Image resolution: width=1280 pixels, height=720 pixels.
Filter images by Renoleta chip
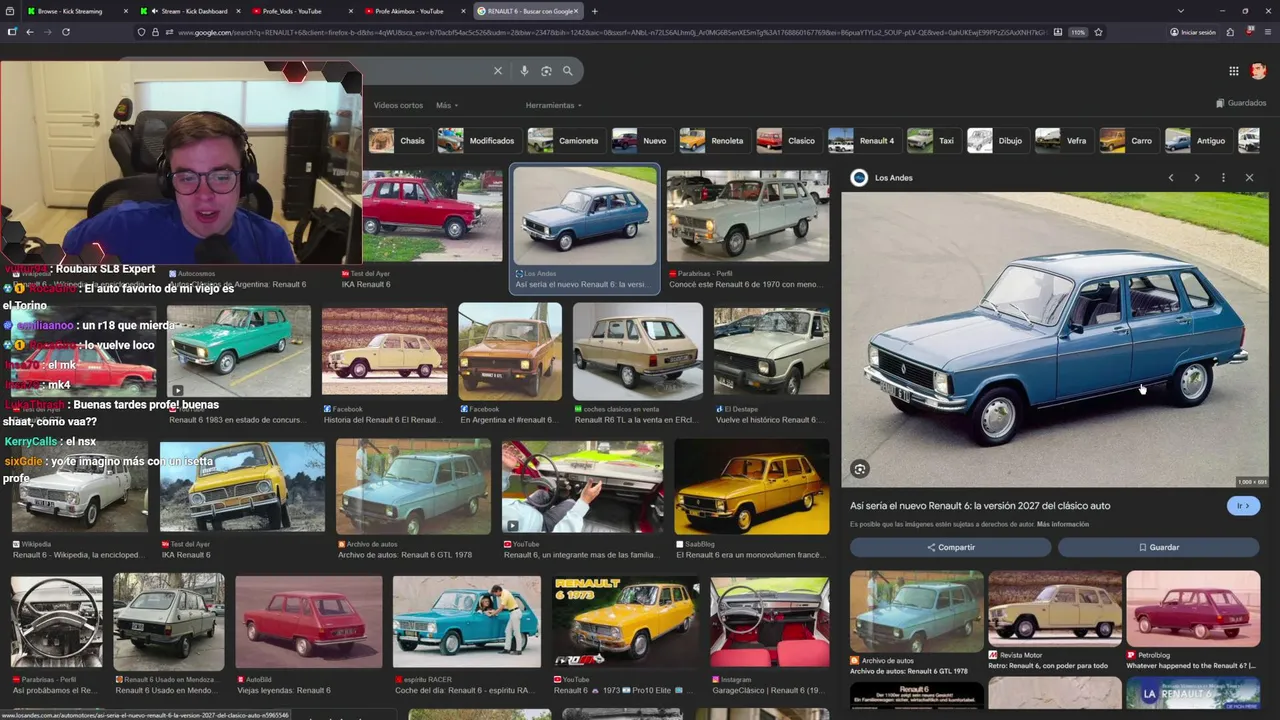pyautogui.click(x=713, y=141)
